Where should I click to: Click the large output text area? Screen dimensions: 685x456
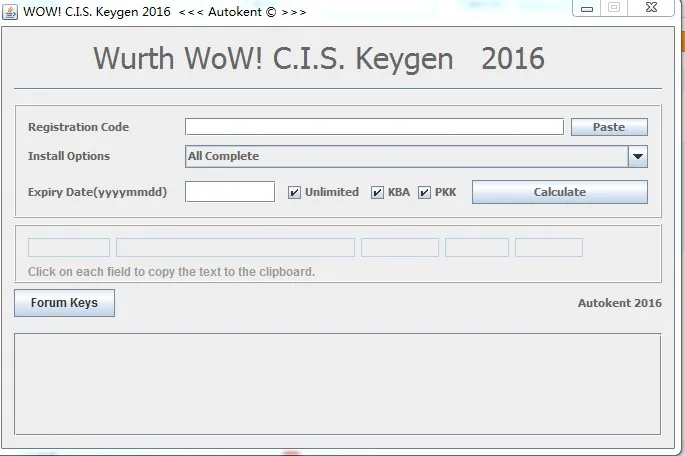click(x=337, y=384)
